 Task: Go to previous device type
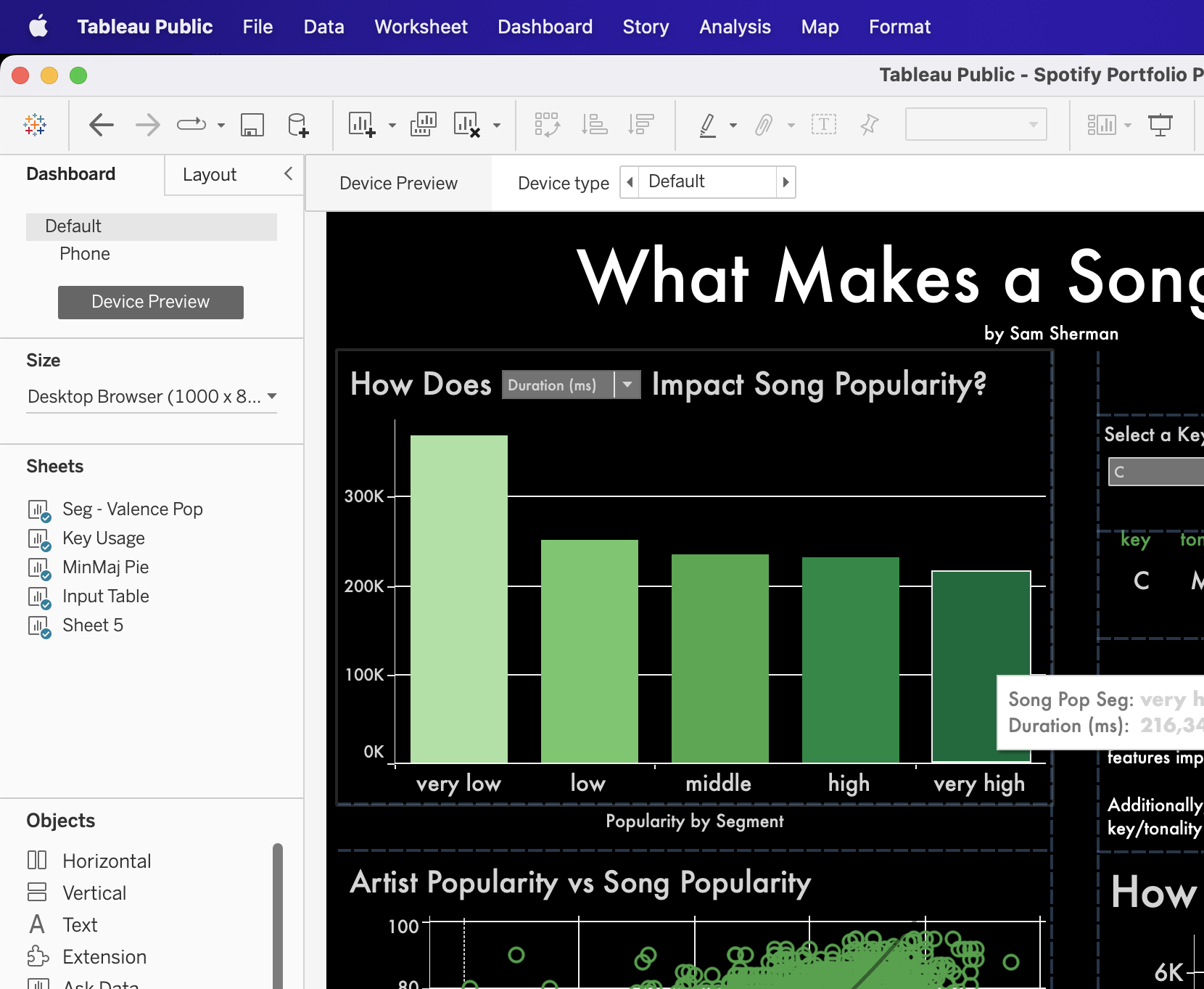630,182
